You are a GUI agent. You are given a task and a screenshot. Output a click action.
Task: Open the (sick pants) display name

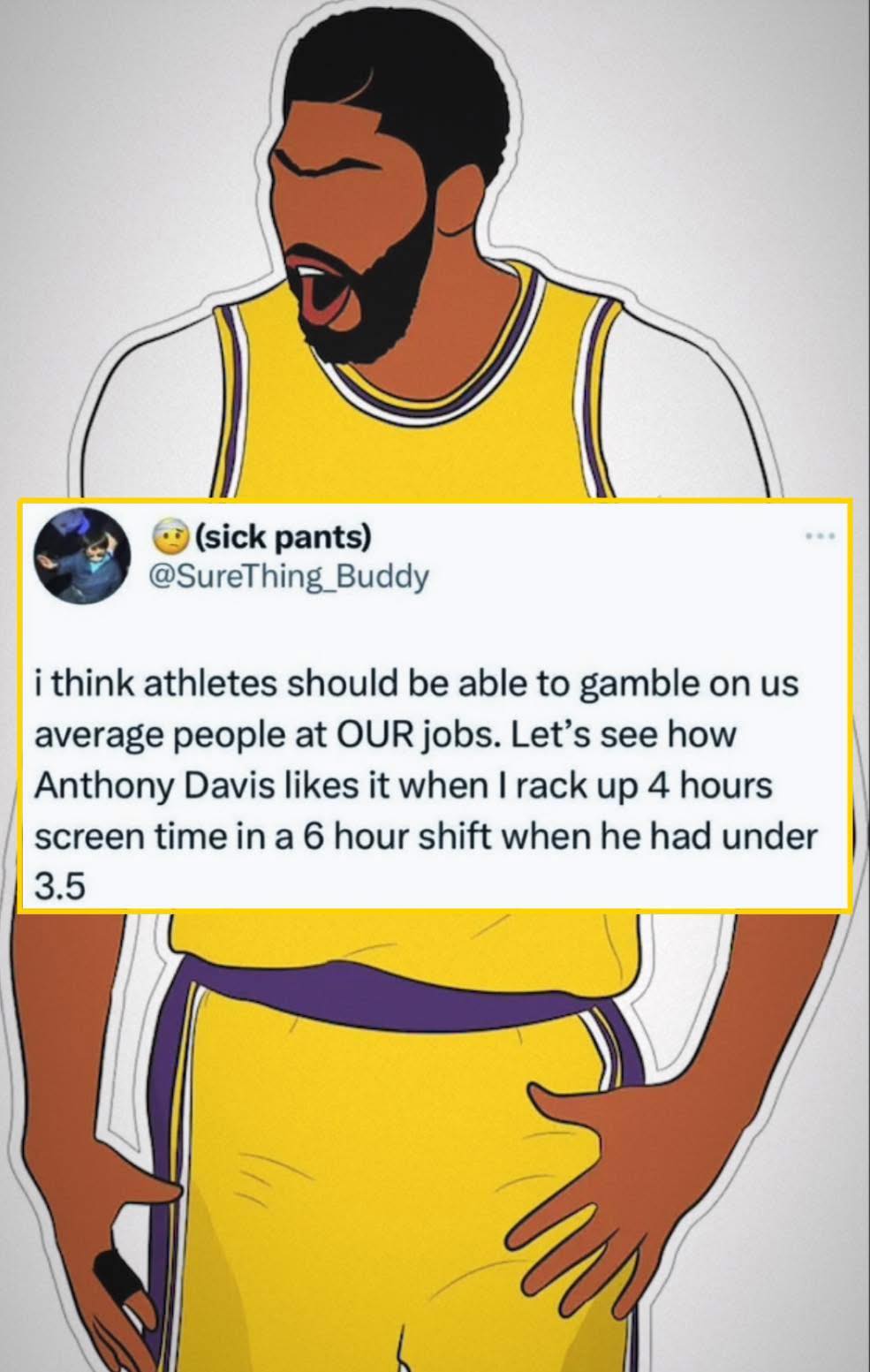tap(280, 536)
